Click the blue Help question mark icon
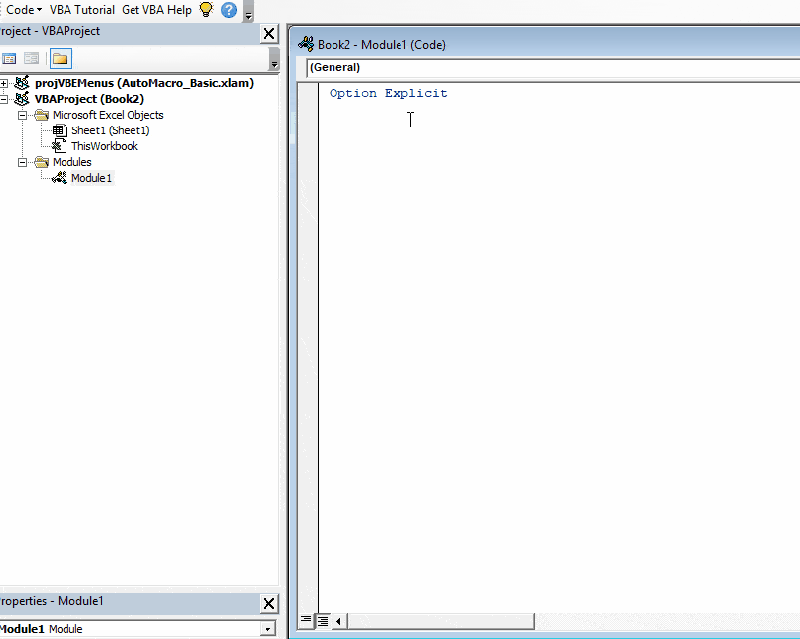Screen dimensions: 800x639 (x=228, y=10)
